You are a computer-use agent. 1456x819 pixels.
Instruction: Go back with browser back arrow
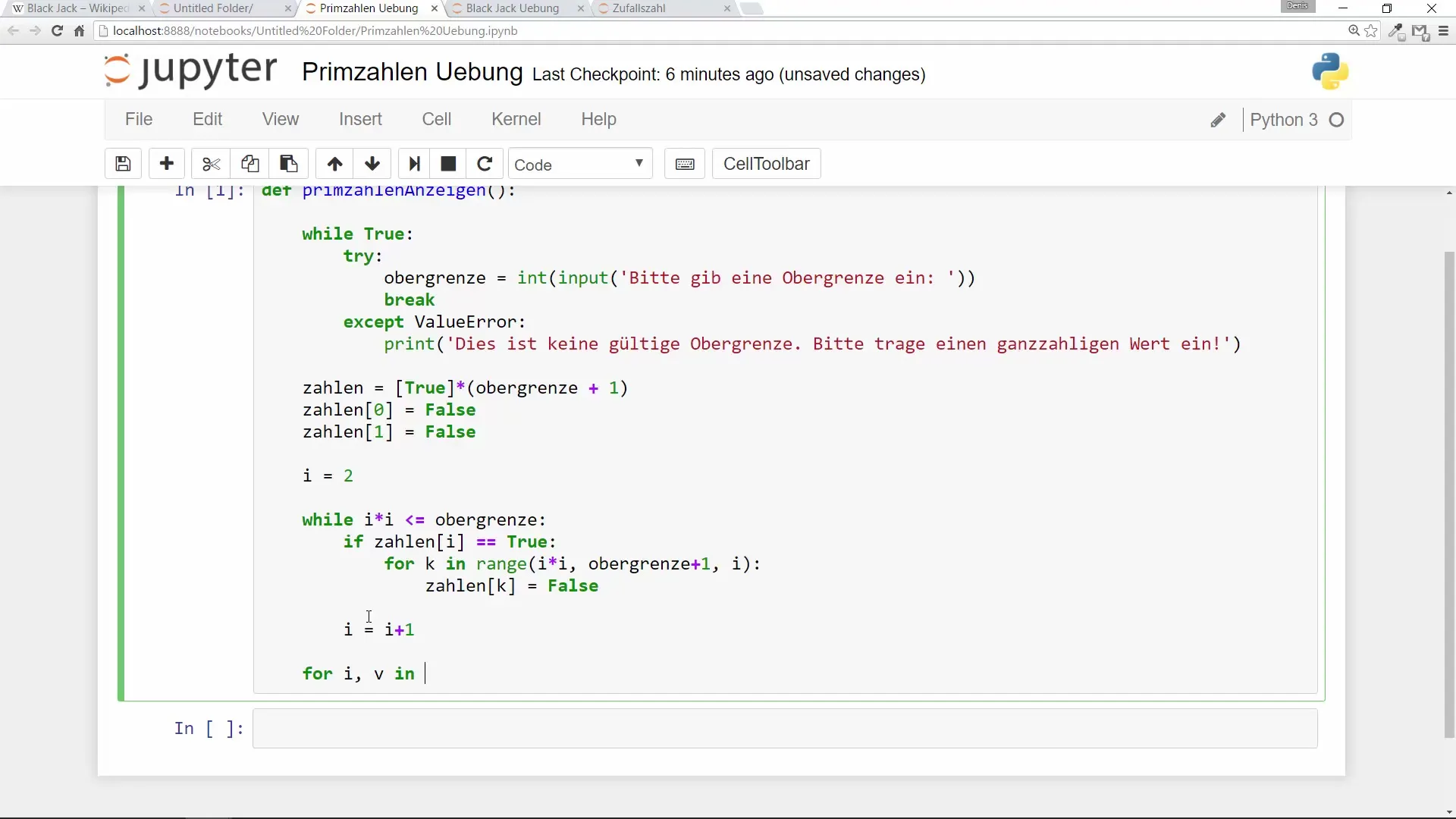pyautogui.click(x=13, y=31)
